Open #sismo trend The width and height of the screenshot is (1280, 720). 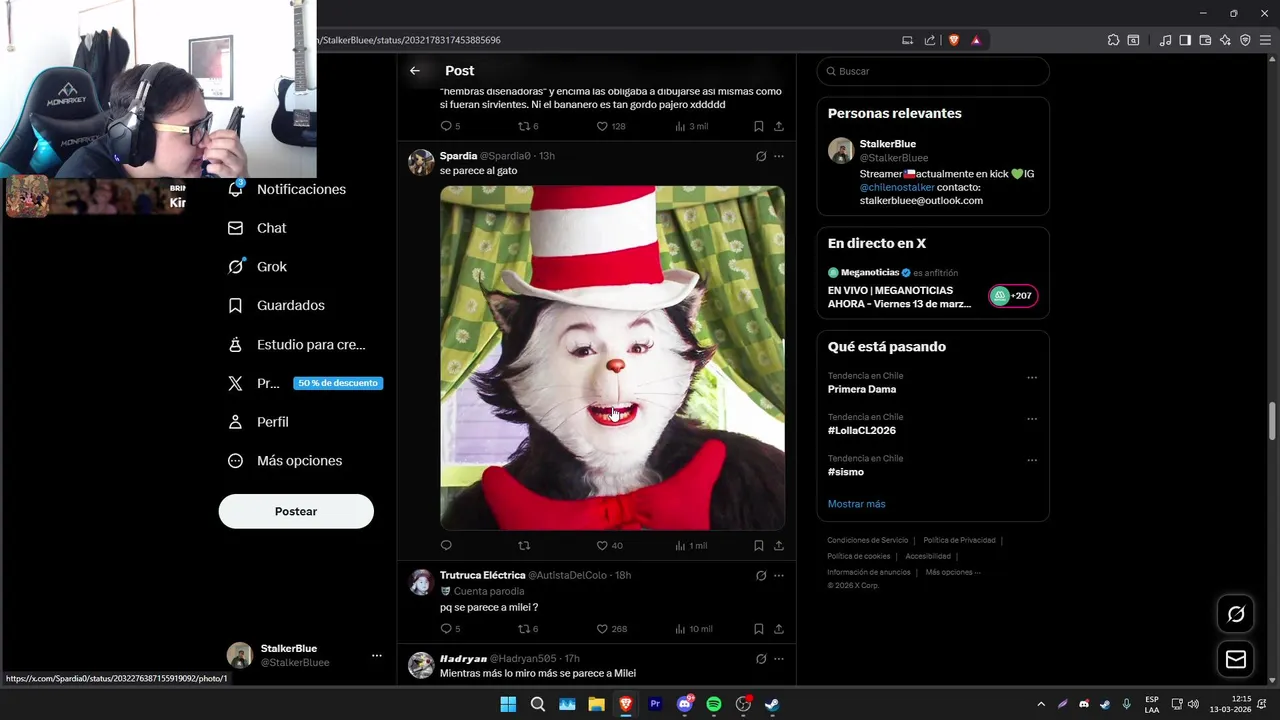coord(846,472)
